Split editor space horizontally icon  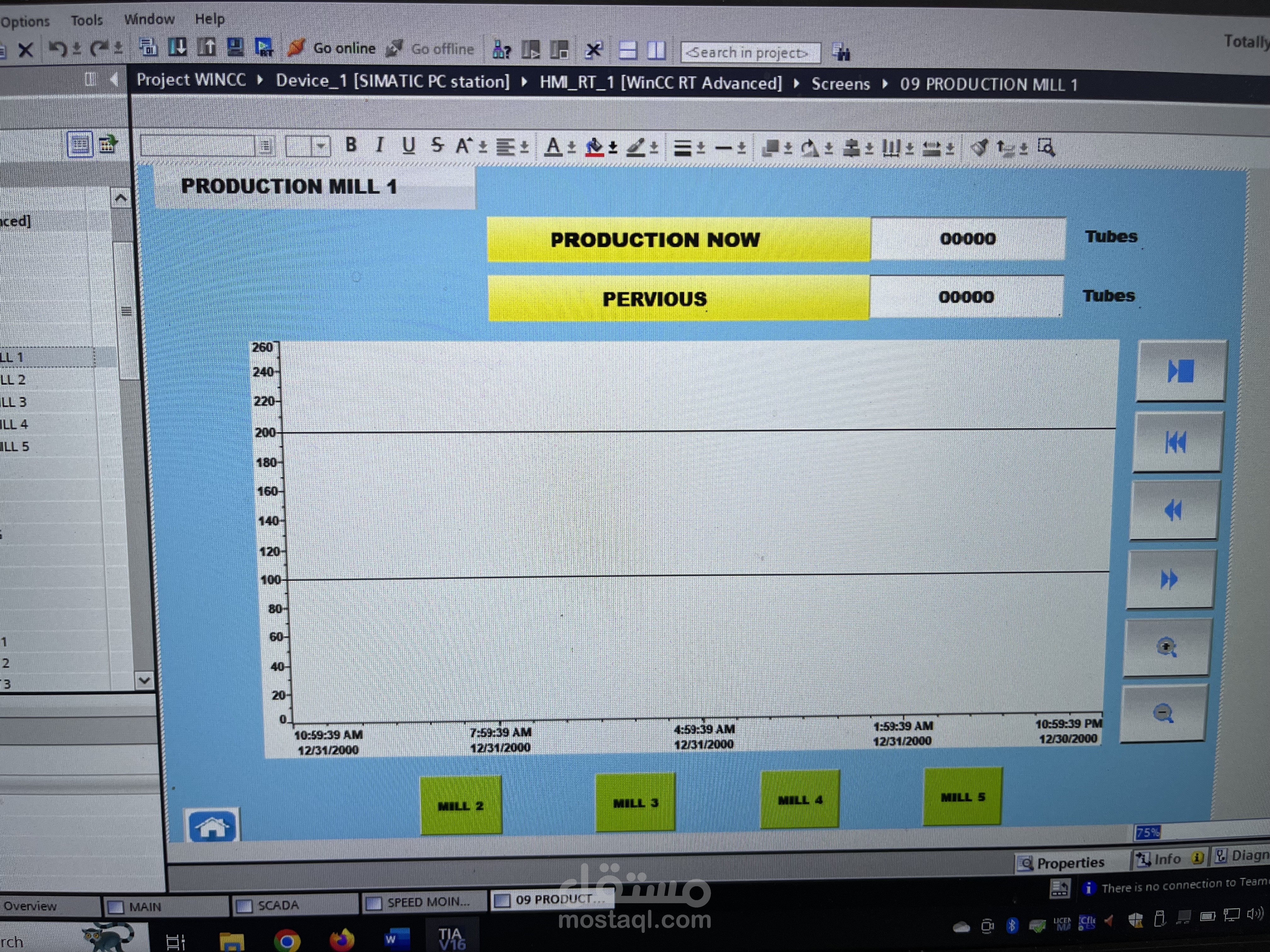click(x=627, y=51)
